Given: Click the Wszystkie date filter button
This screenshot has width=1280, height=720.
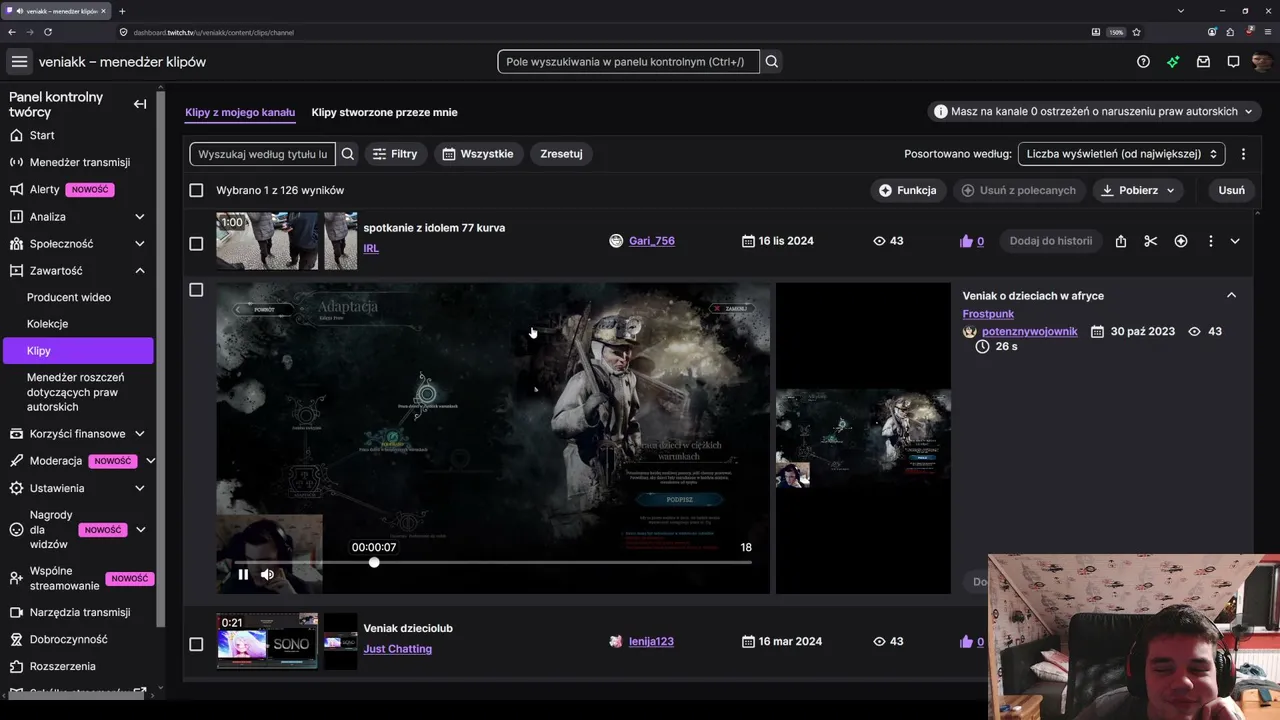Looking at the screenshot, I should (x=478, y=154).
